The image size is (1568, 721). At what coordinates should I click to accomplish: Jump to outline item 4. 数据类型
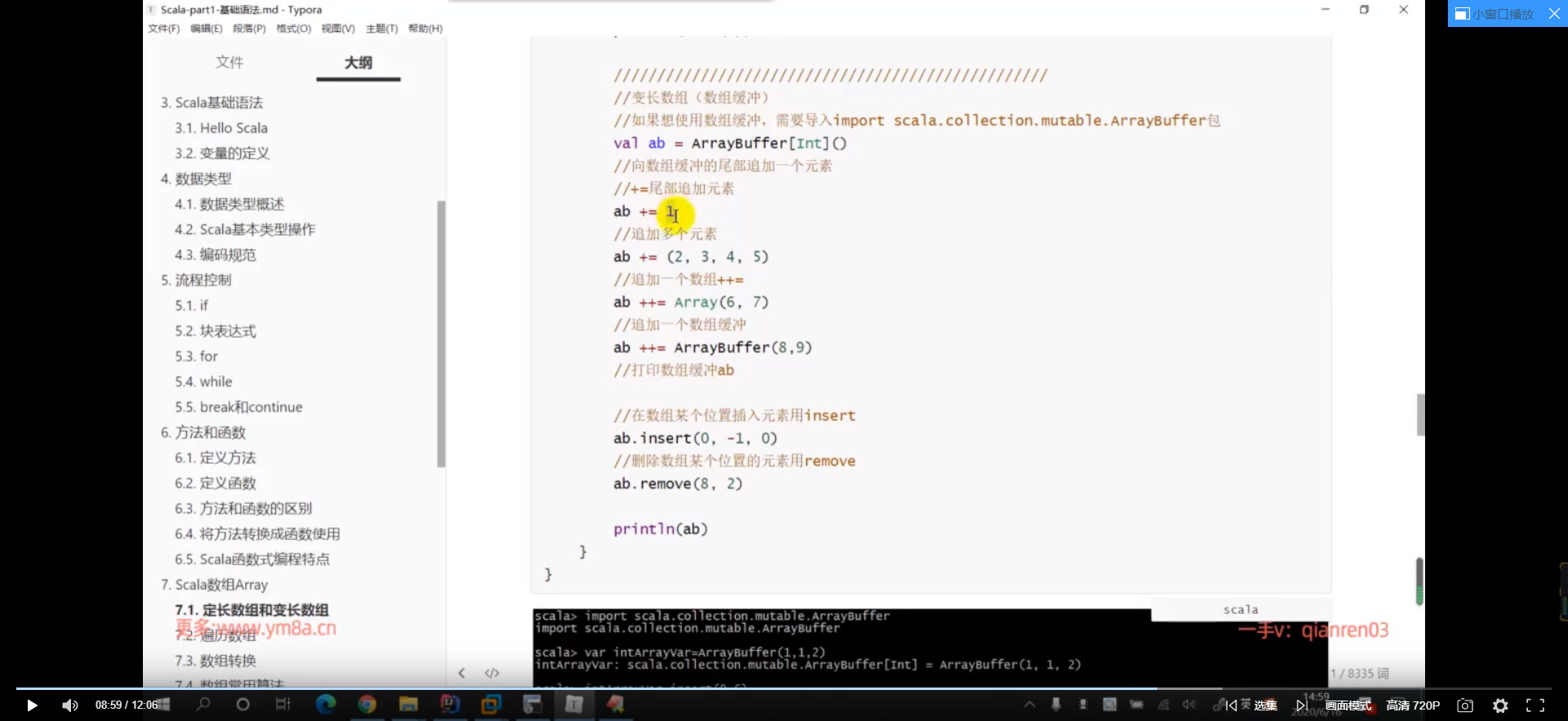[x=196, y=179]
